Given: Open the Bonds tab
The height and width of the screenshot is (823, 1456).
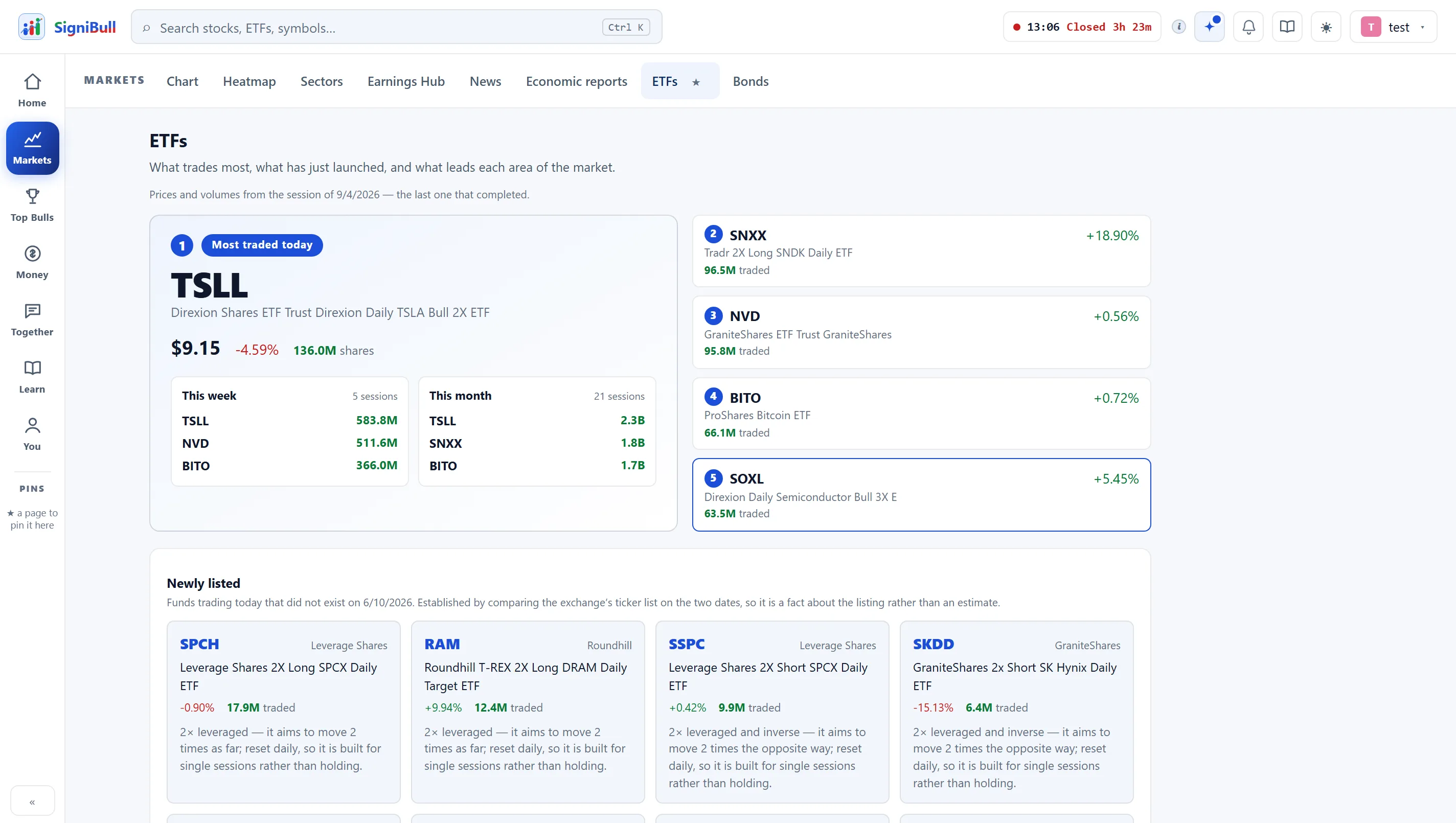Looking at the screenshot, I should (750, 81).
